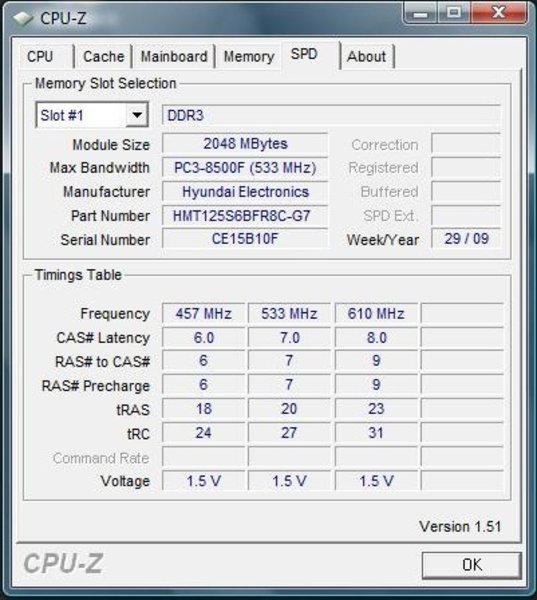Screen dimensions: 537x600
Task: Click the CPU-Z app icon in title bar
Action: tap(23, 18)
